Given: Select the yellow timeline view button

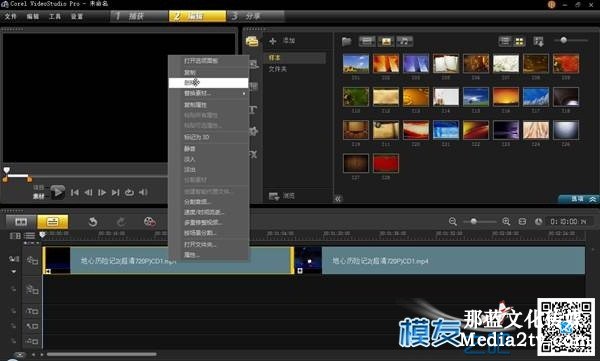Looking at the screenshot, I should click(53, 221).
